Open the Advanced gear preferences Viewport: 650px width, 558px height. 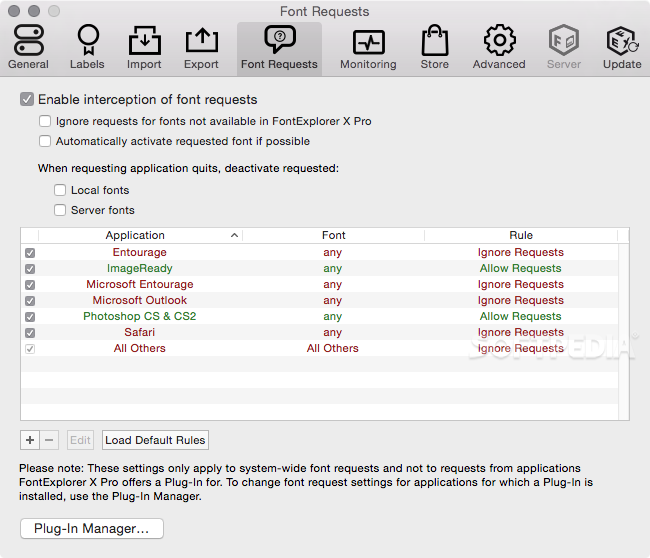[x=499, y=47]
